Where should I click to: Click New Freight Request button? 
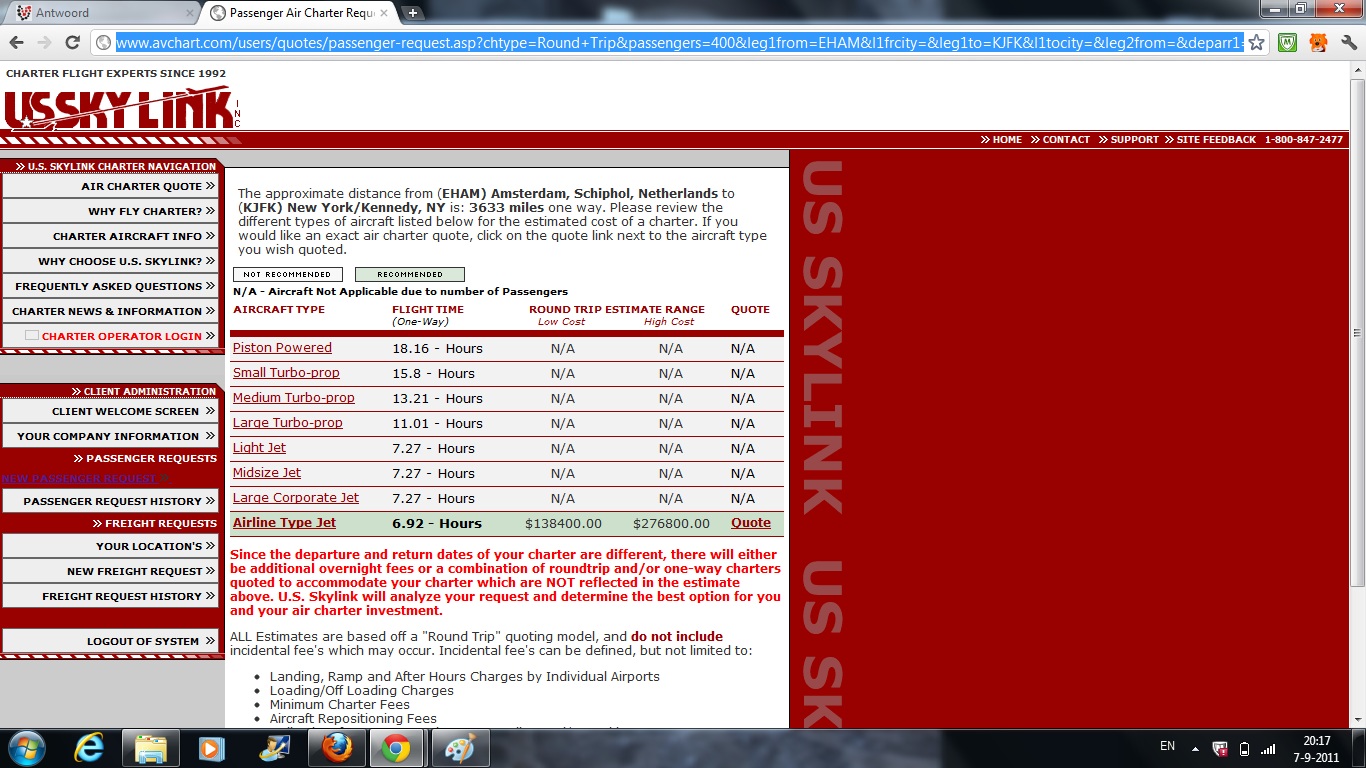point(110,571)
